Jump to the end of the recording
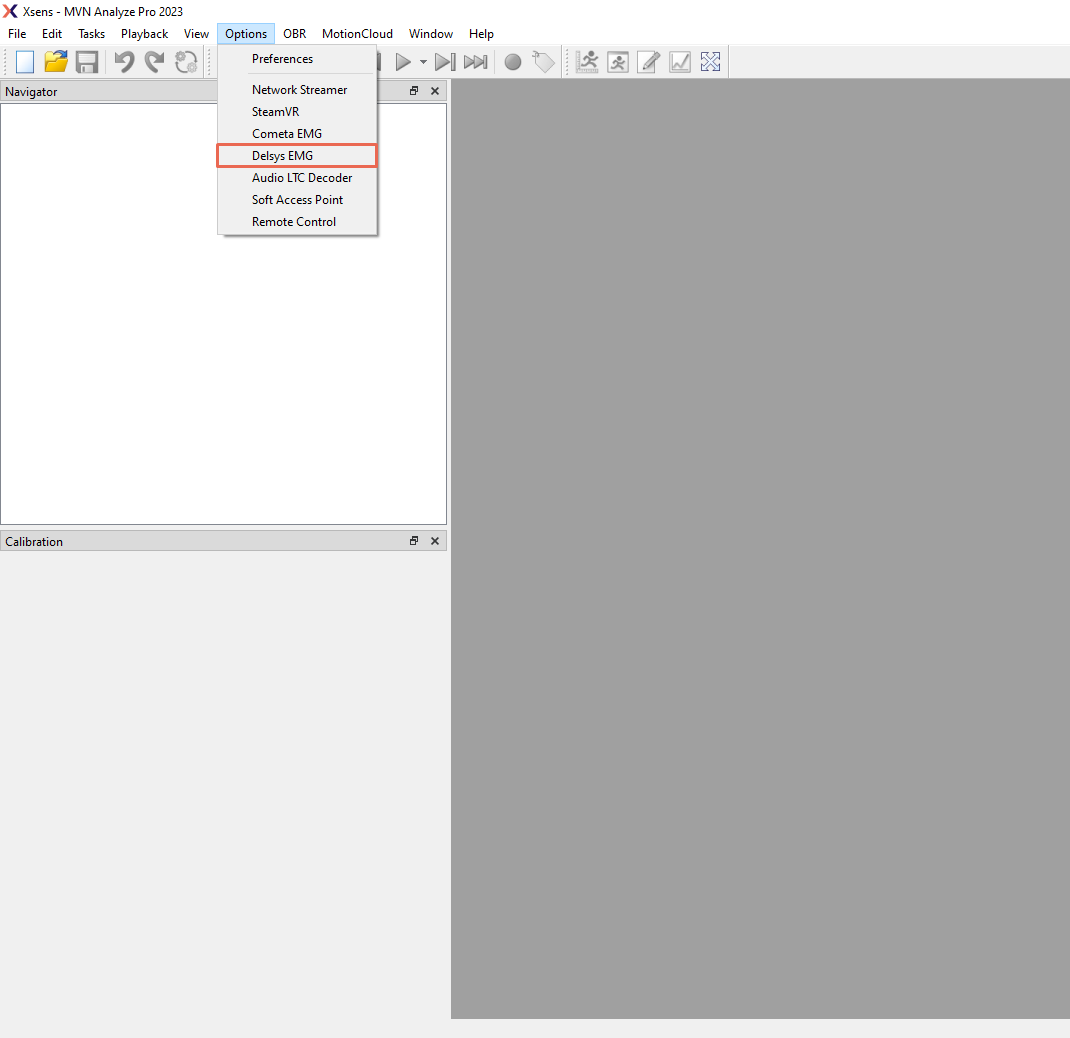Screen dimensions: 1070x1038 (476, 62)
